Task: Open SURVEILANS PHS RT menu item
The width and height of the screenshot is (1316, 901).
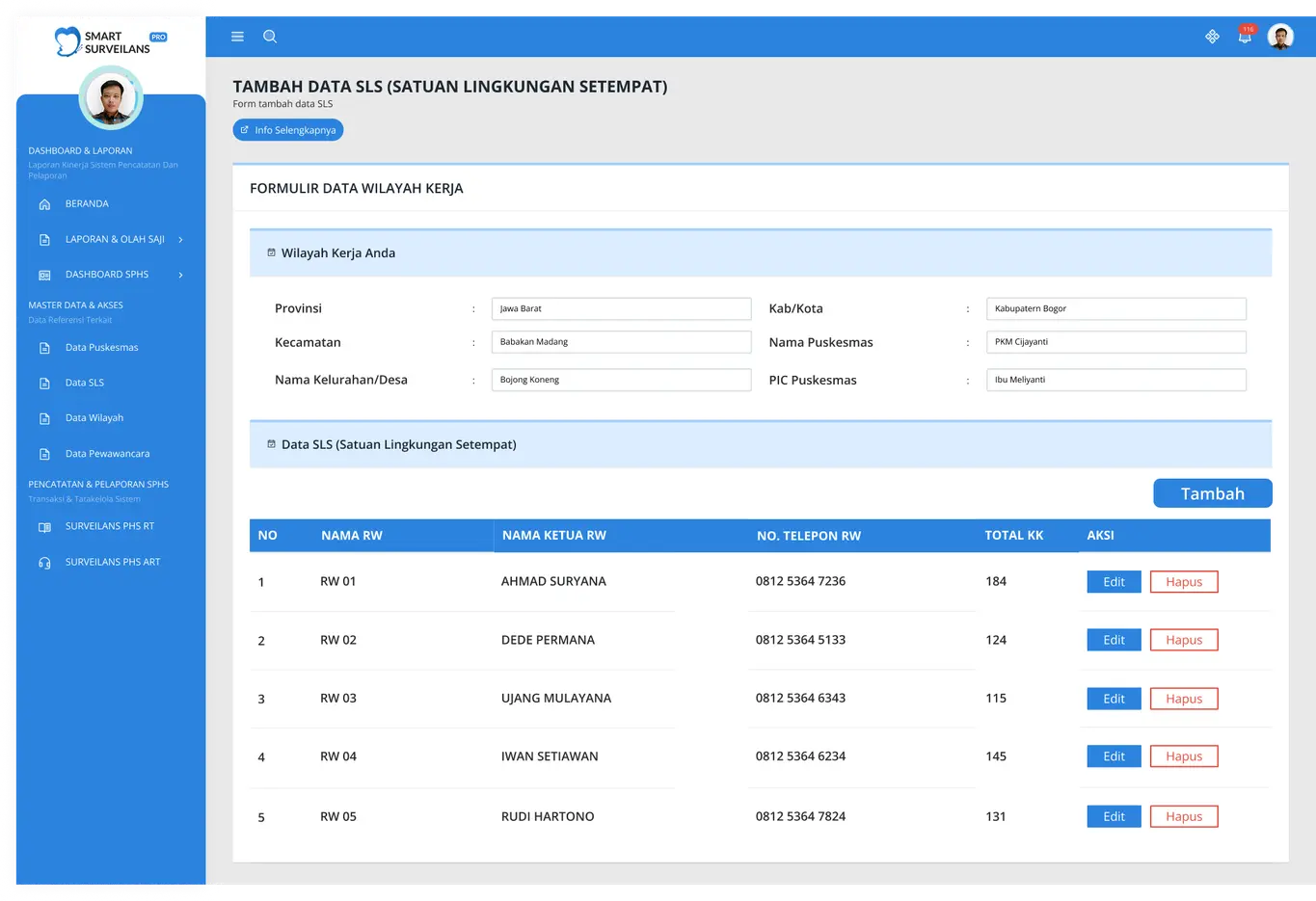Action: (111, 527)
